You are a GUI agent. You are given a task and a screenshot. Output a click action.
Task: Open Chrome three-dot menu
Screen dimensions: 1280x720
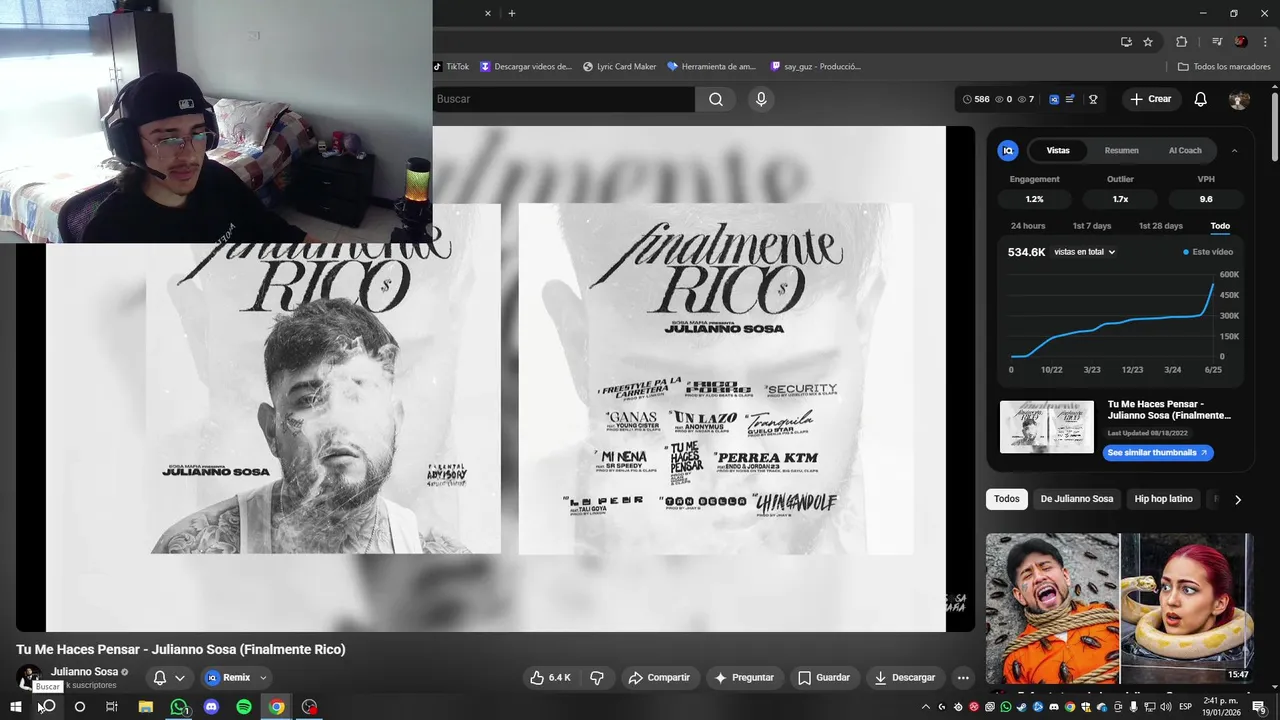point(1264,42)
